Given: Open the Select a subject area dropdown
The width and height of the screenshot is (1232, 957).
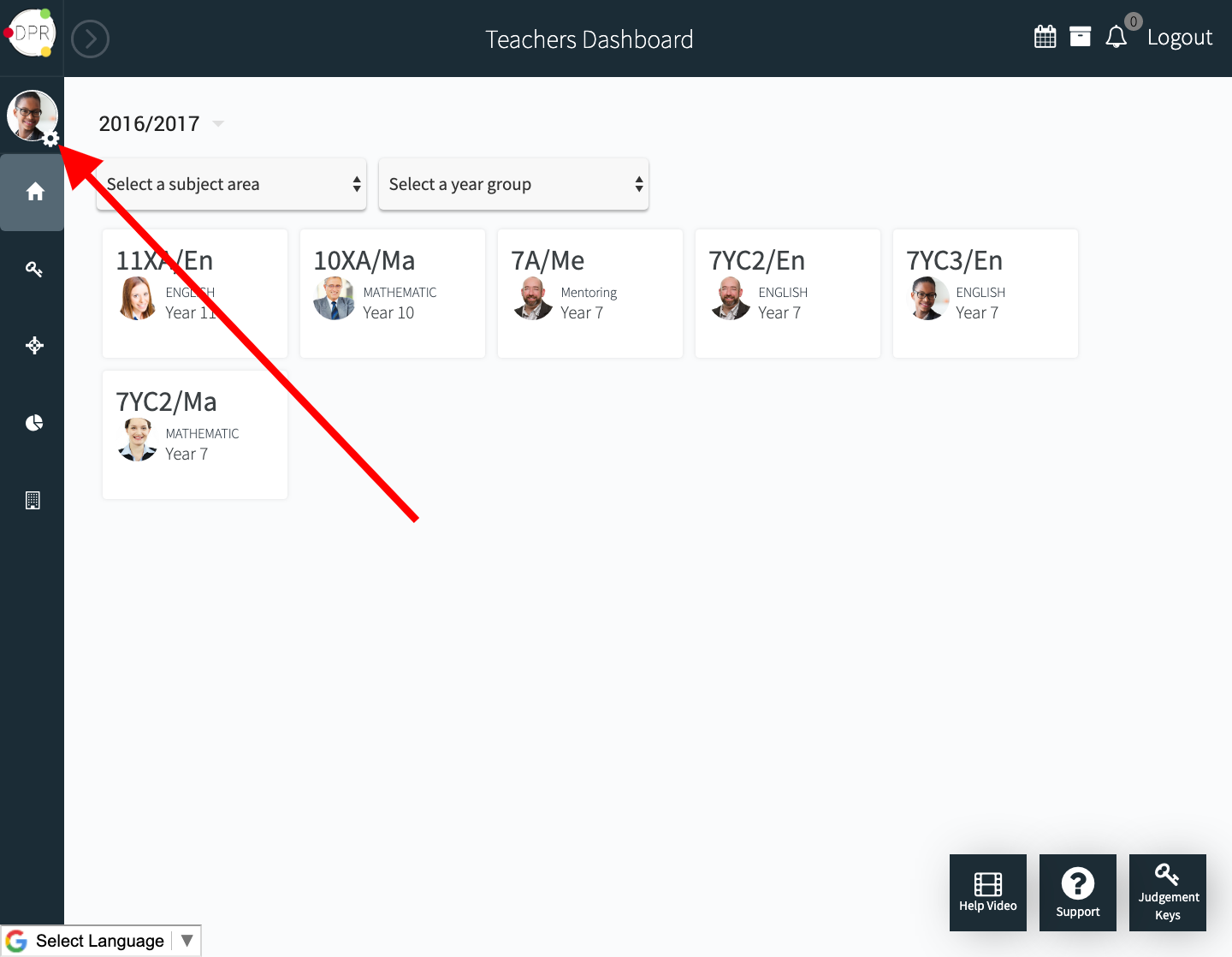Looking at the screenshot, I should [231, 184].
